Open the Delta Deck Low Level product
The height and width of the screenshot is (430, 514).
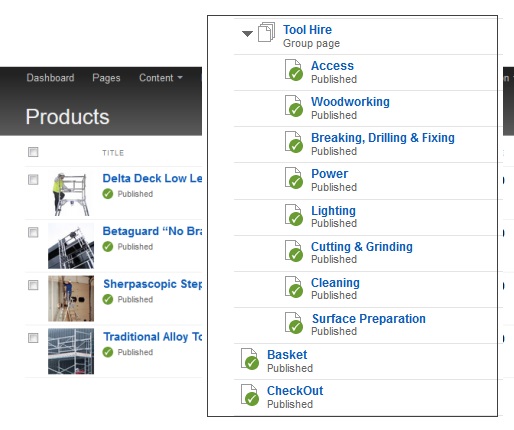pos(152,178)
